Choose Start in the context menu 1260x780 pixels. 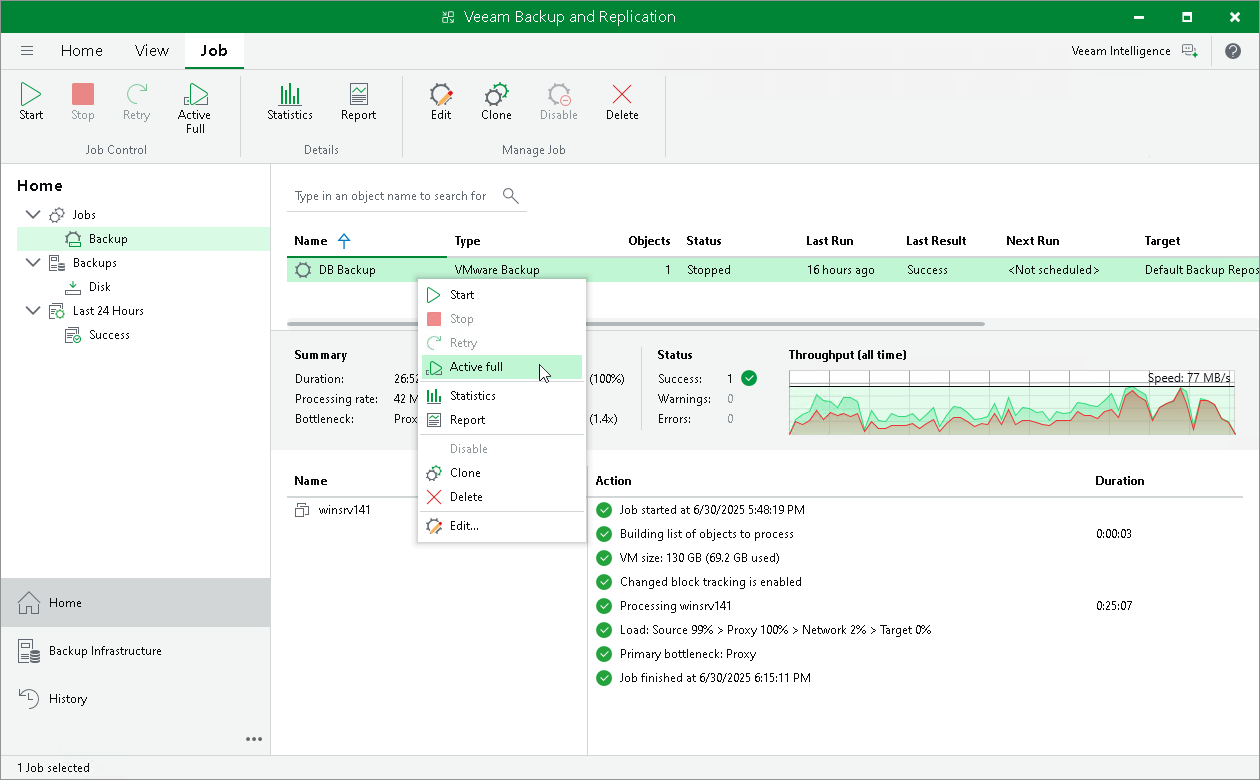click(x=501, y=295)
